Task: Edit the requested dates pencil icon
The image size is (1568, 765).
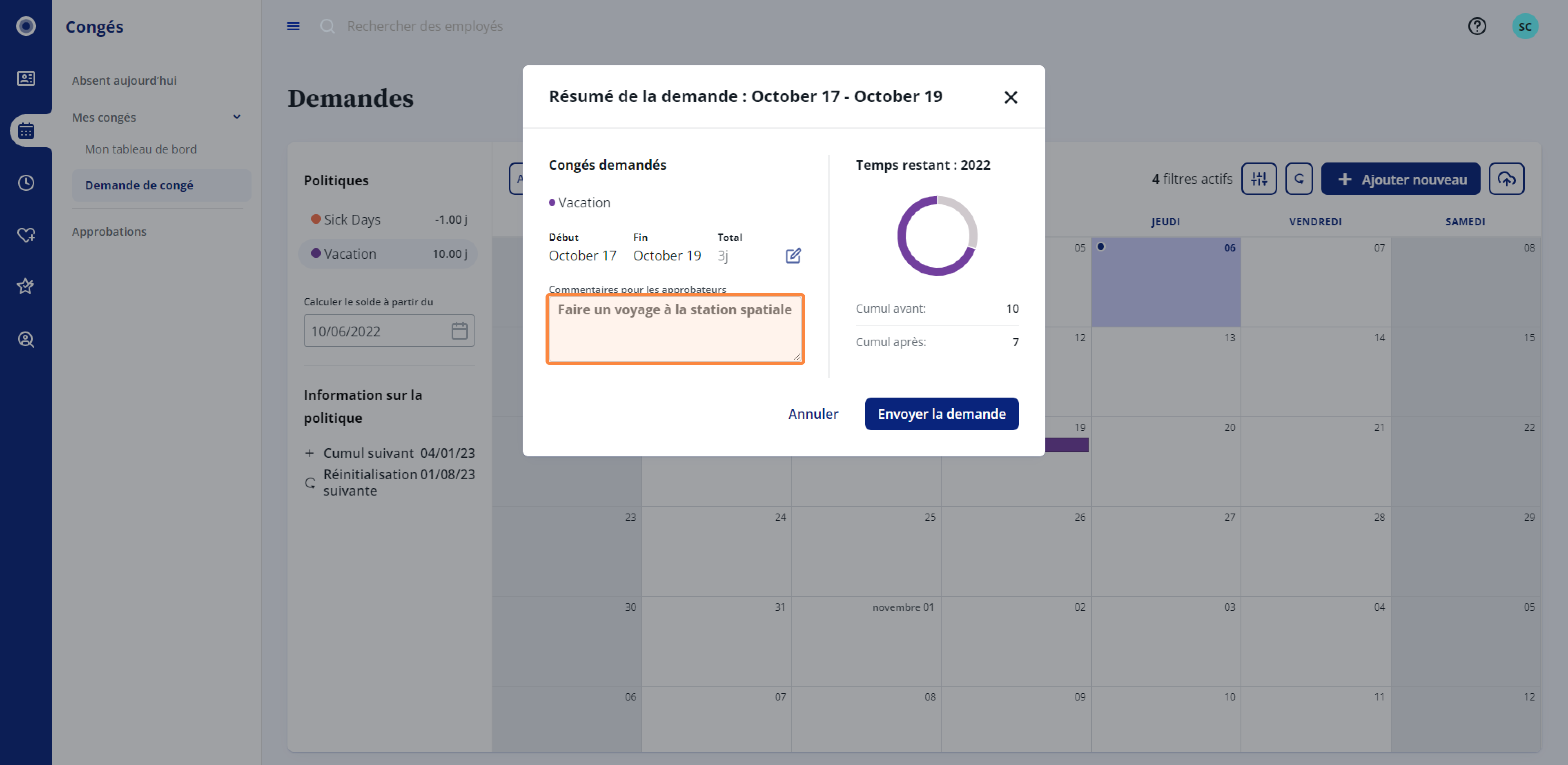Action: point(793,256)
